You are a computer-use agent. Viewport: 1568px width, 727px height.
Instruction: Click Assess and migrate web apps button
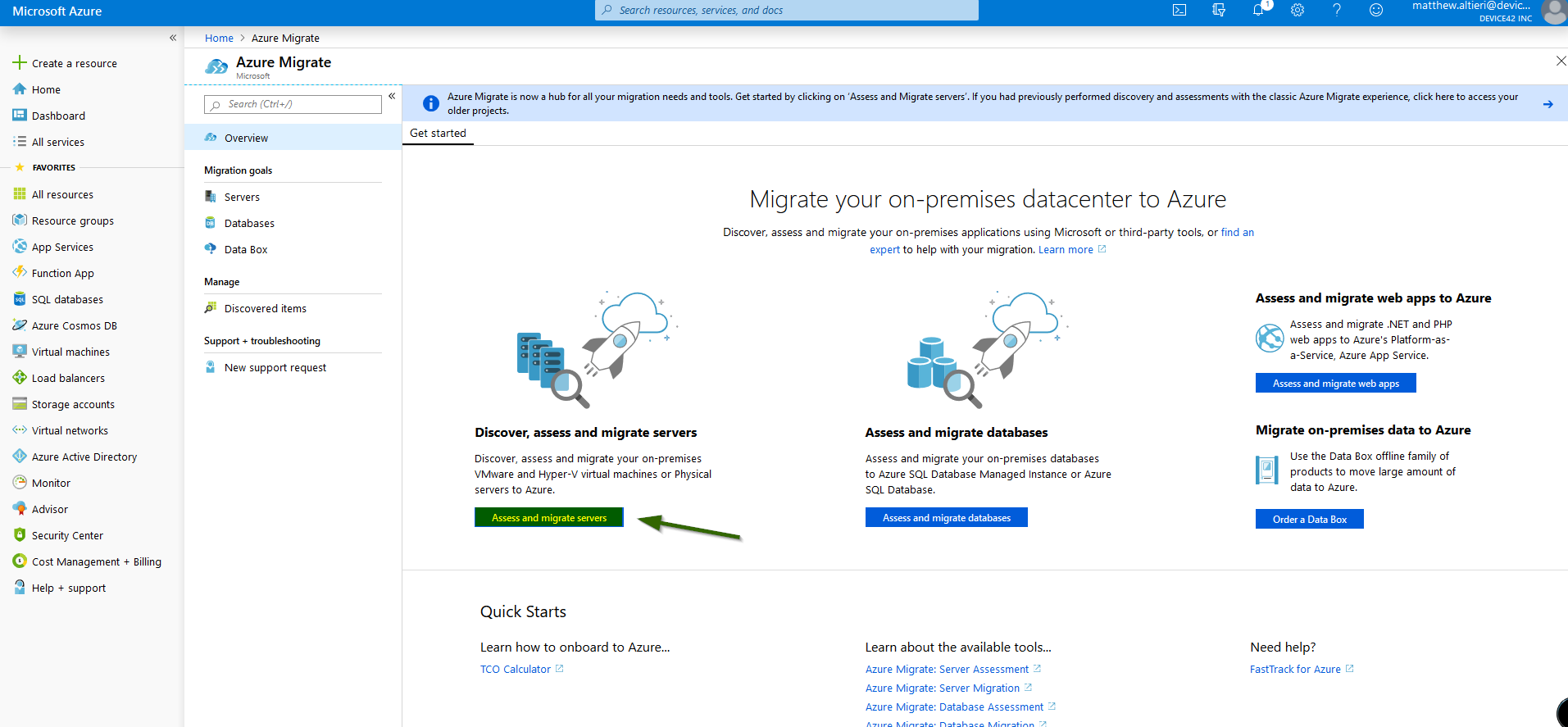(x=1336, y=383)
